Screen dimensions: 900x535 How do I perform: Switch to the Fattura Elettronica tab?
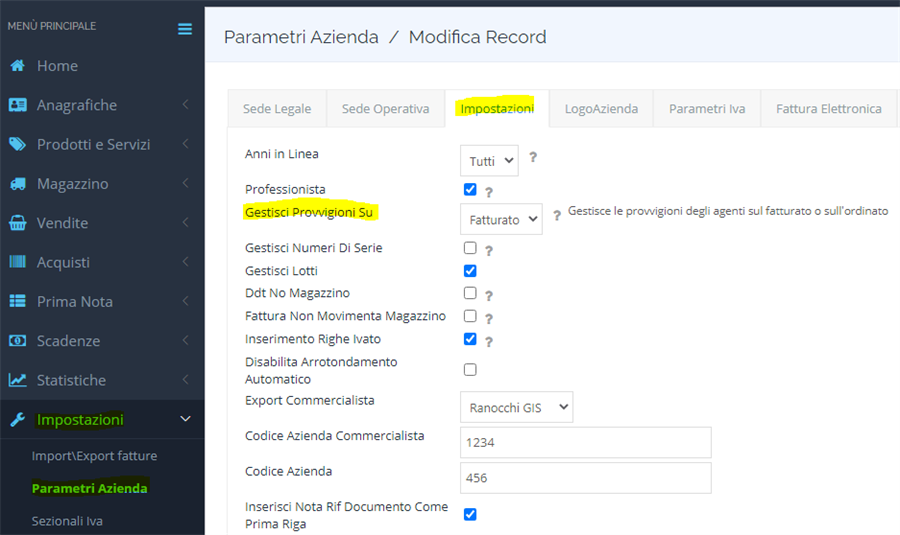[x=828, y=108]
